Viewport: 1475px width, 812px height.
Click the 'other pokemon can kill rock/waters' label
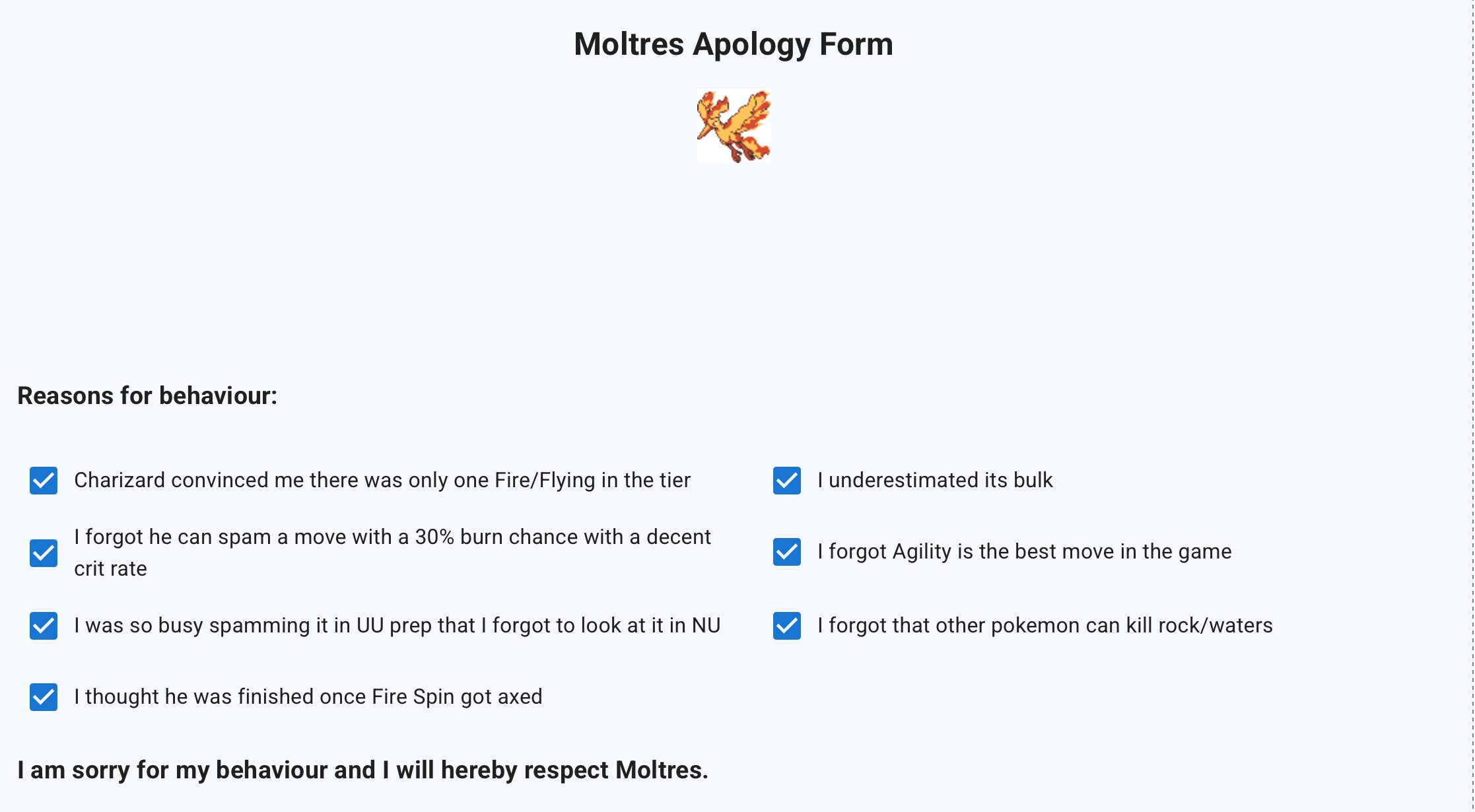click(1045, 625)
